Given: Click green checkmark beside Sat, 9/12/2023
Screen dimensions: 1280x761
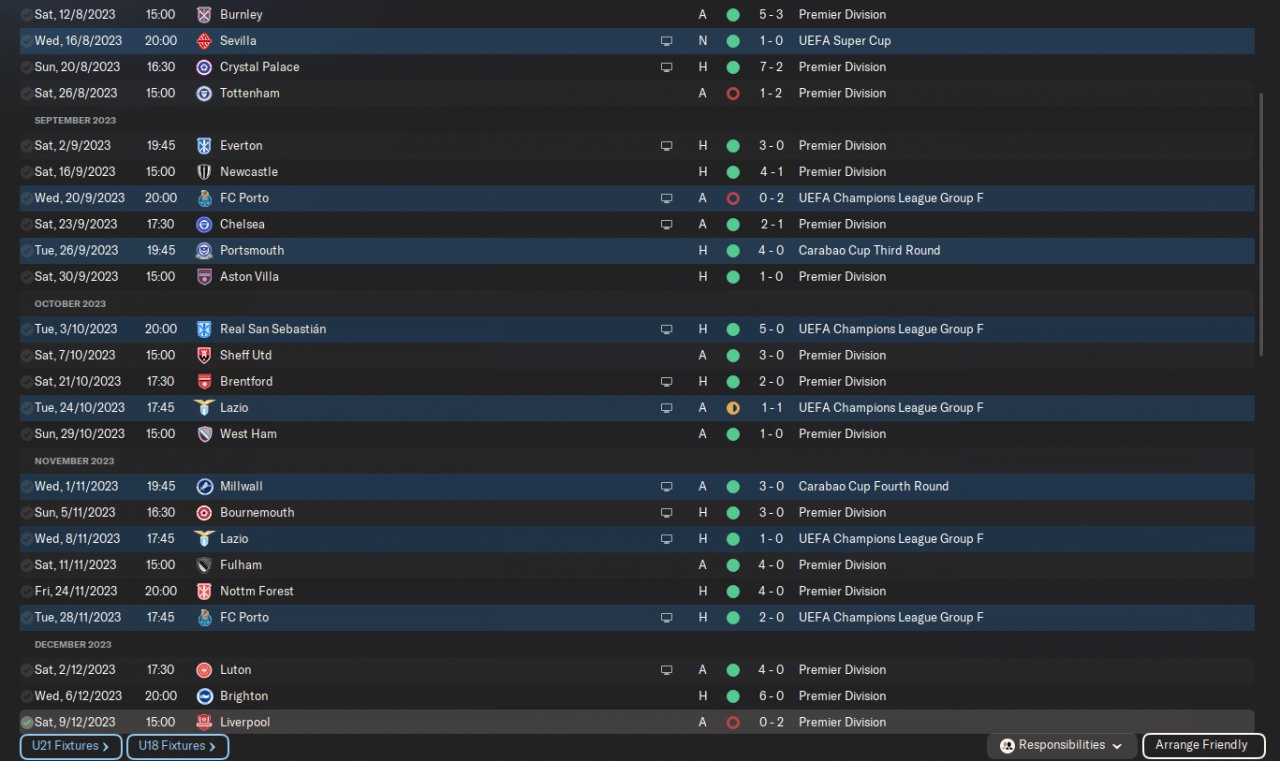Looking at the screenshot, I should point(26,722).
